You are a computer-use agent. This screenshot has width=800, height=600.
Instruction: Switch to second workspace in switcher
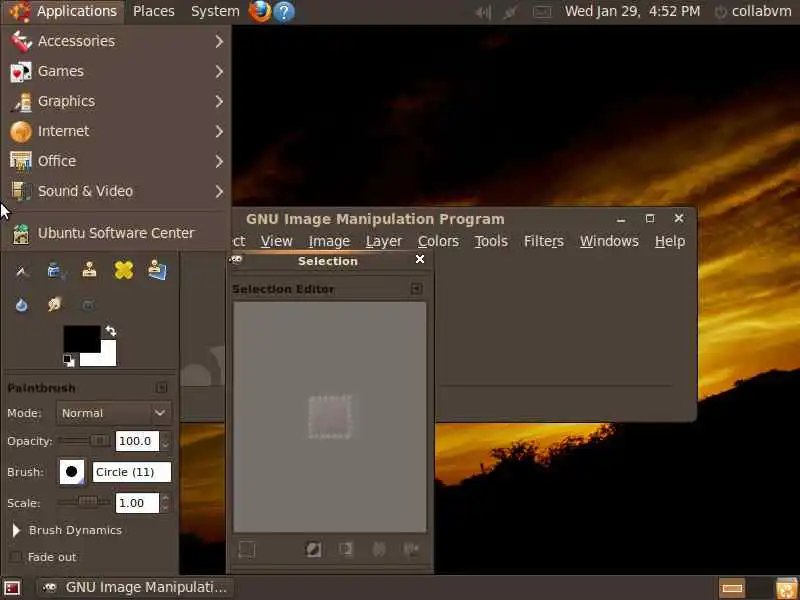(x=758, y=588)
